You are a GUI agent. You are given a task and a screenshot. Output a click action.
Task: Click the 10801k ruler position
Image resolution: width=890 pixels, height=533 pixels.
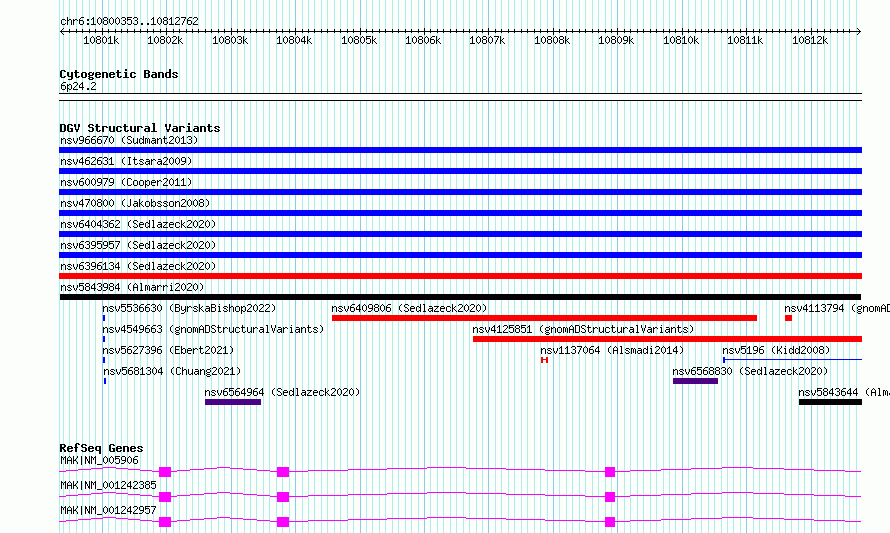[x=101, y=40]
